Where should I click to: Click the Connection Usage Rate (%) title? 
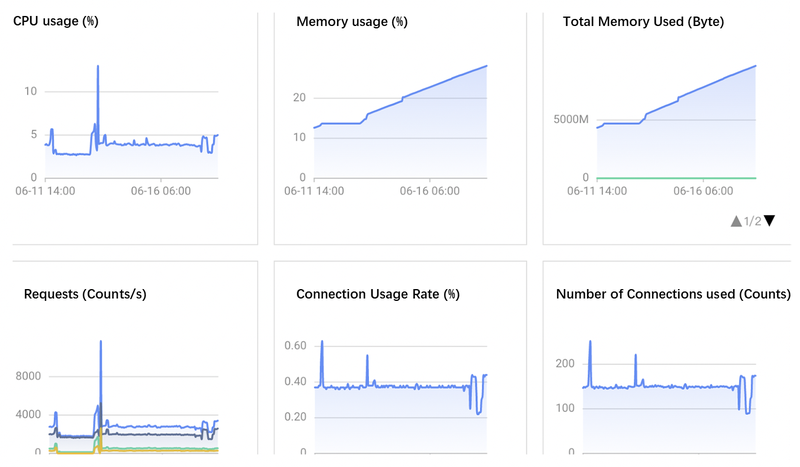tap(378, 294)
